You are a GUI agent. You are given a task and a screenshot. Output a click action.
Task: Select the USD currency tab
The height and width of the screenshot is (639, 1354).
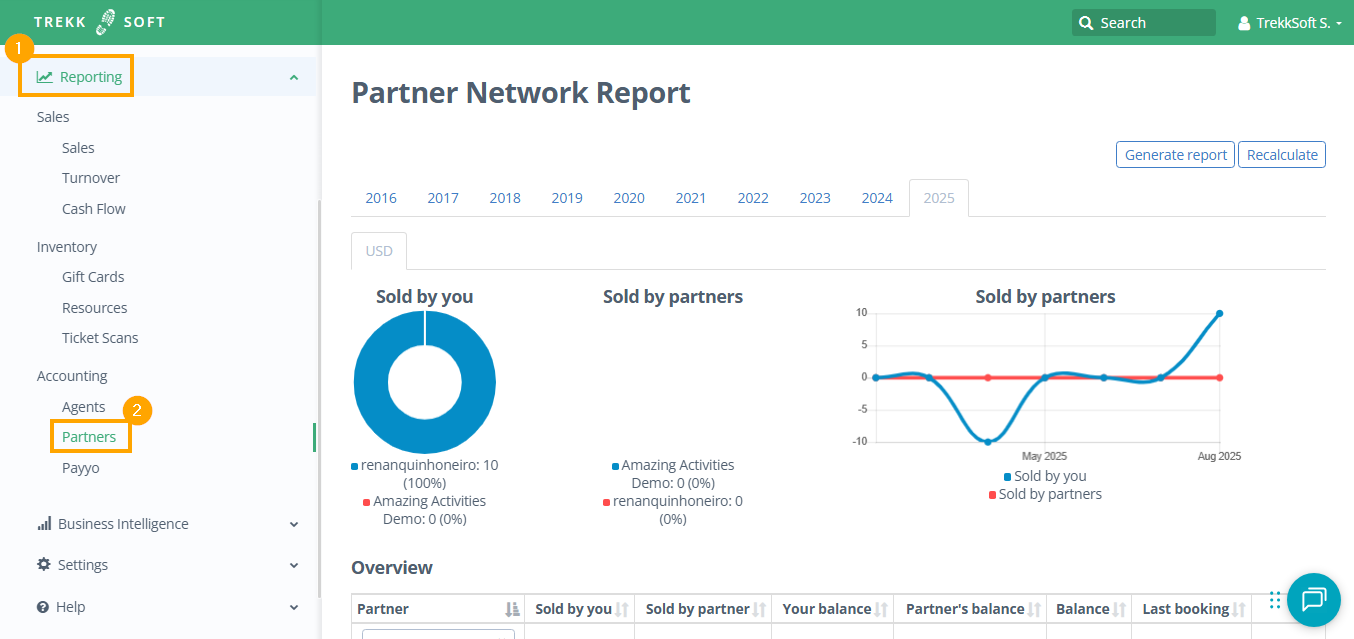pos(379,251)
